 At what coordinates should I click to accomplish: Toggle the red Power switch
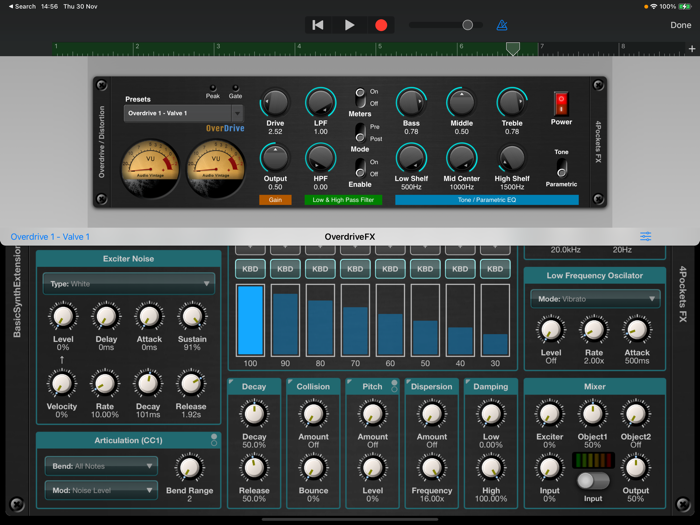(x=561, y=104)
